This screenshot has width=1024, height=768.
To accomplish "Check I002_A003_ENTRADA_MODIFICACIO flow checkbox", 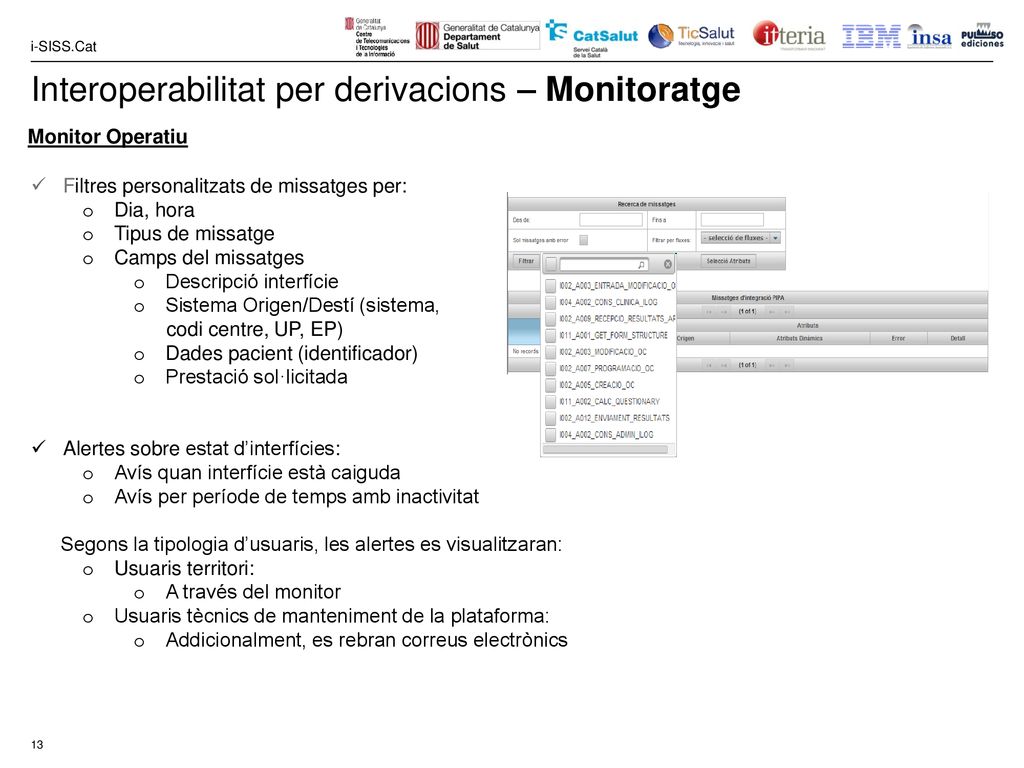I will tap(551, 285).
